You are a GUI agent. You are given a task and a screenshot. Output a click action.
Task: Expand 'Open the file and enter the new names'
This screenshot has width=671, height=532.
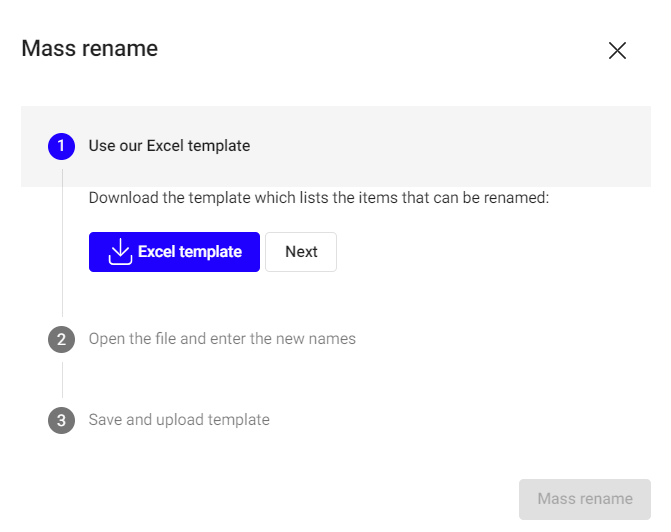222,339
